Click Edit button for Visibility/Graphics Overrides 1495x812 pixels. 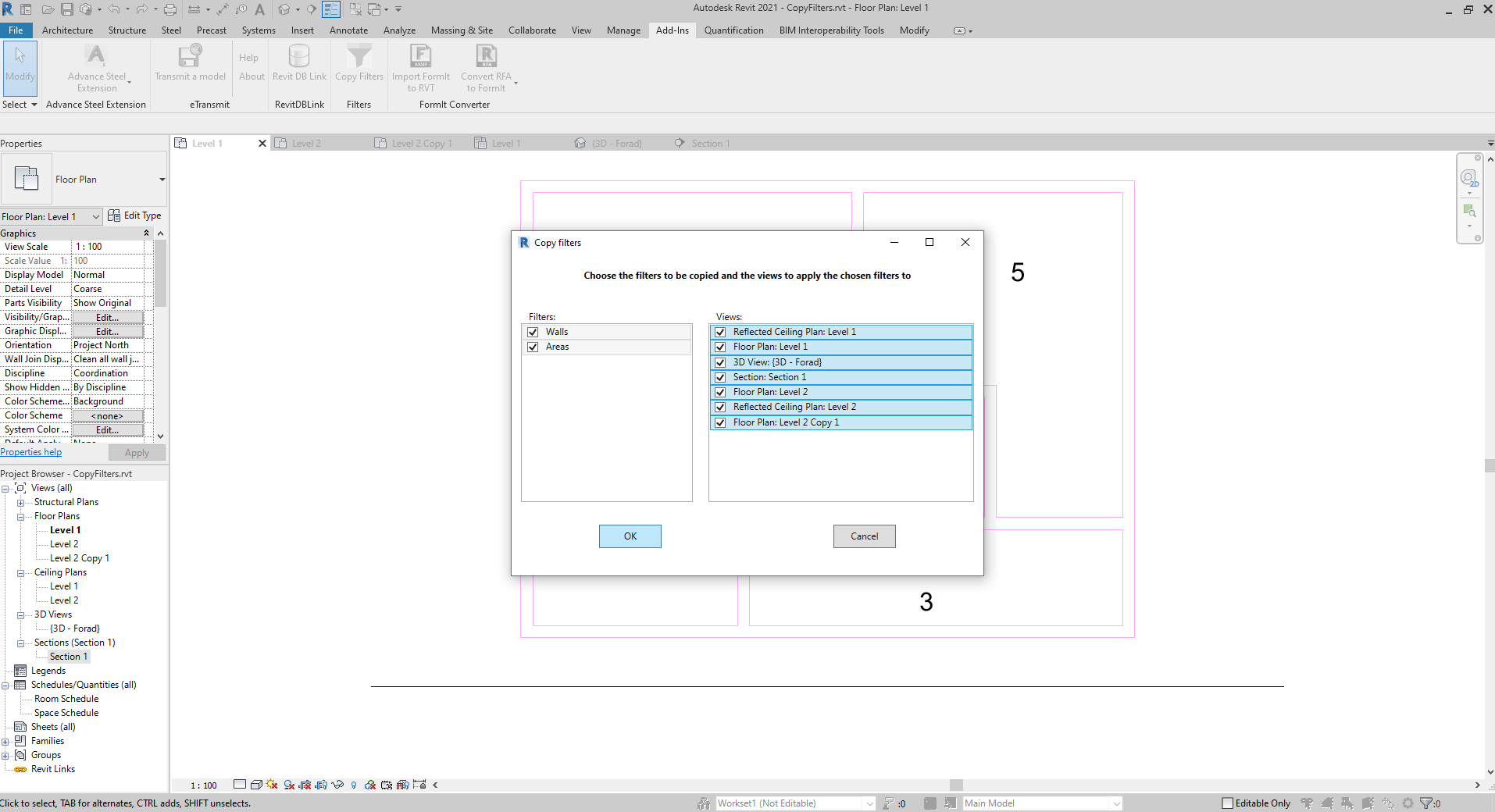coord(108,317)
